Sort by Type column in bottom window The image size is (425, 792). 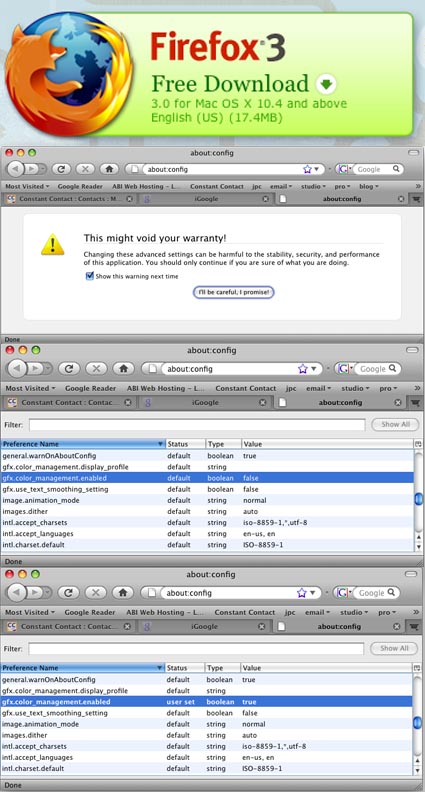(222, 668)
